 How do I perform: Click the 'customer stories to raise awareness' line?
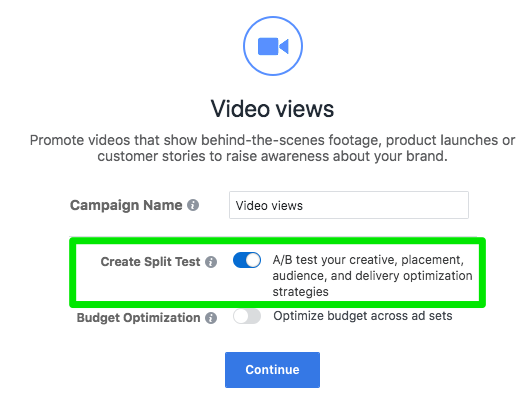272,156
